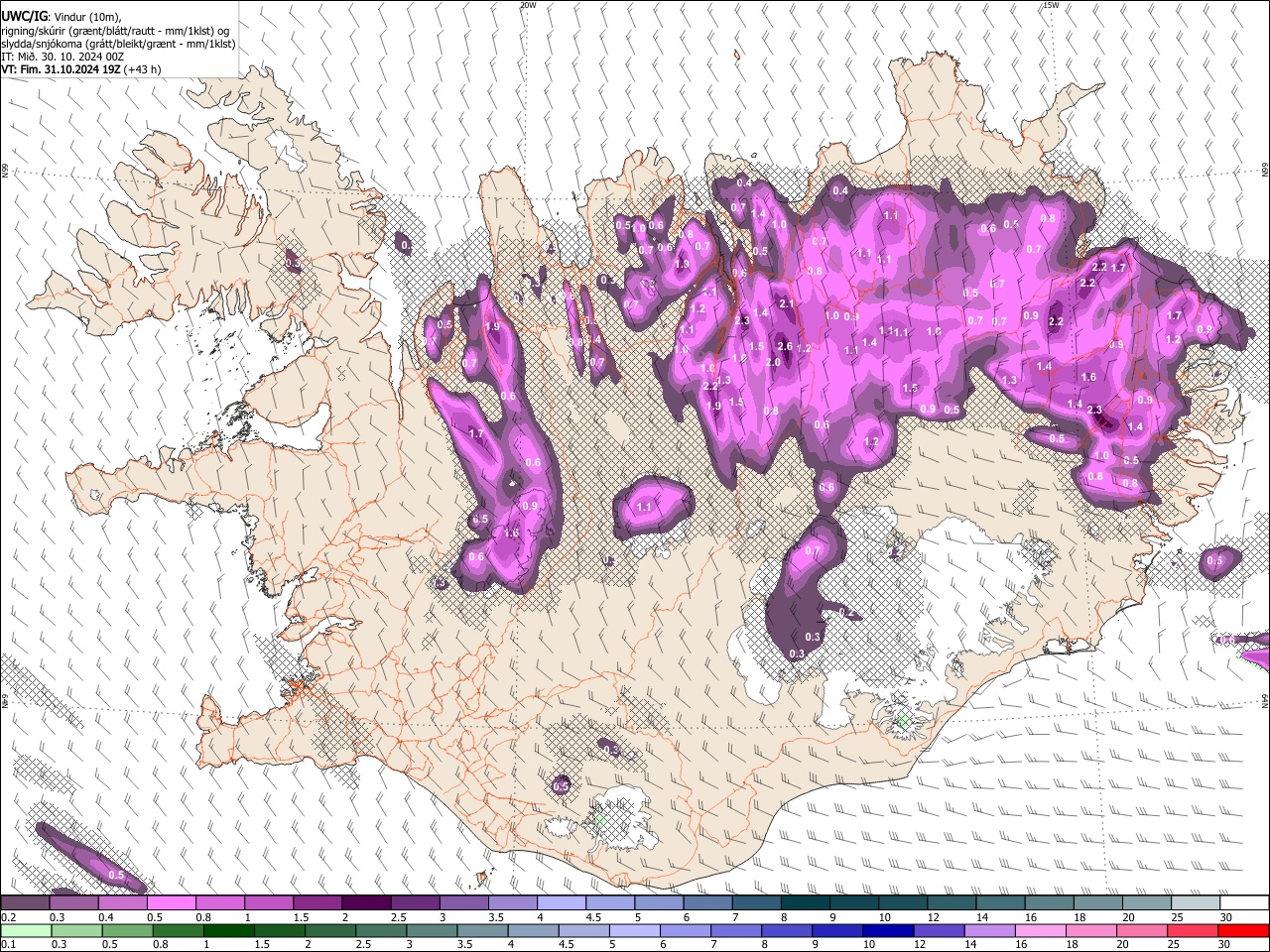Choose the pale grey 25 swatch, upper legend
Screen dimensions: 1270x952
[1197, 903]
